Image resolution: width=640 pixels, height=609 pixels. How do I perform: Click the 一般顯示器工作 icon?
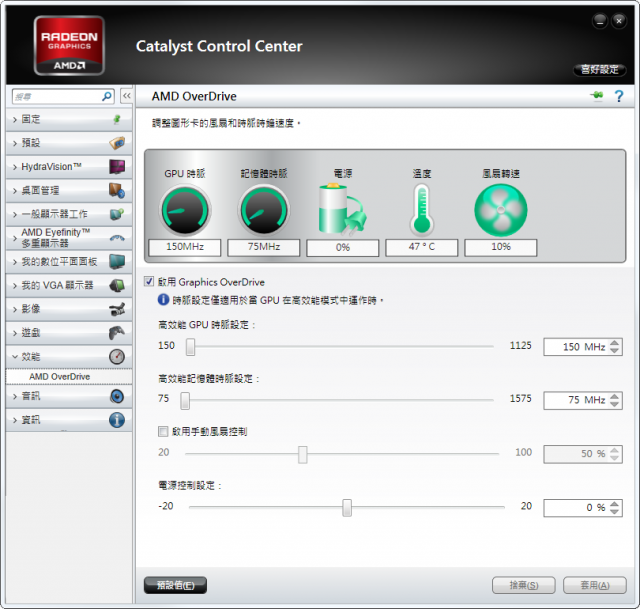tap(117, 214)
